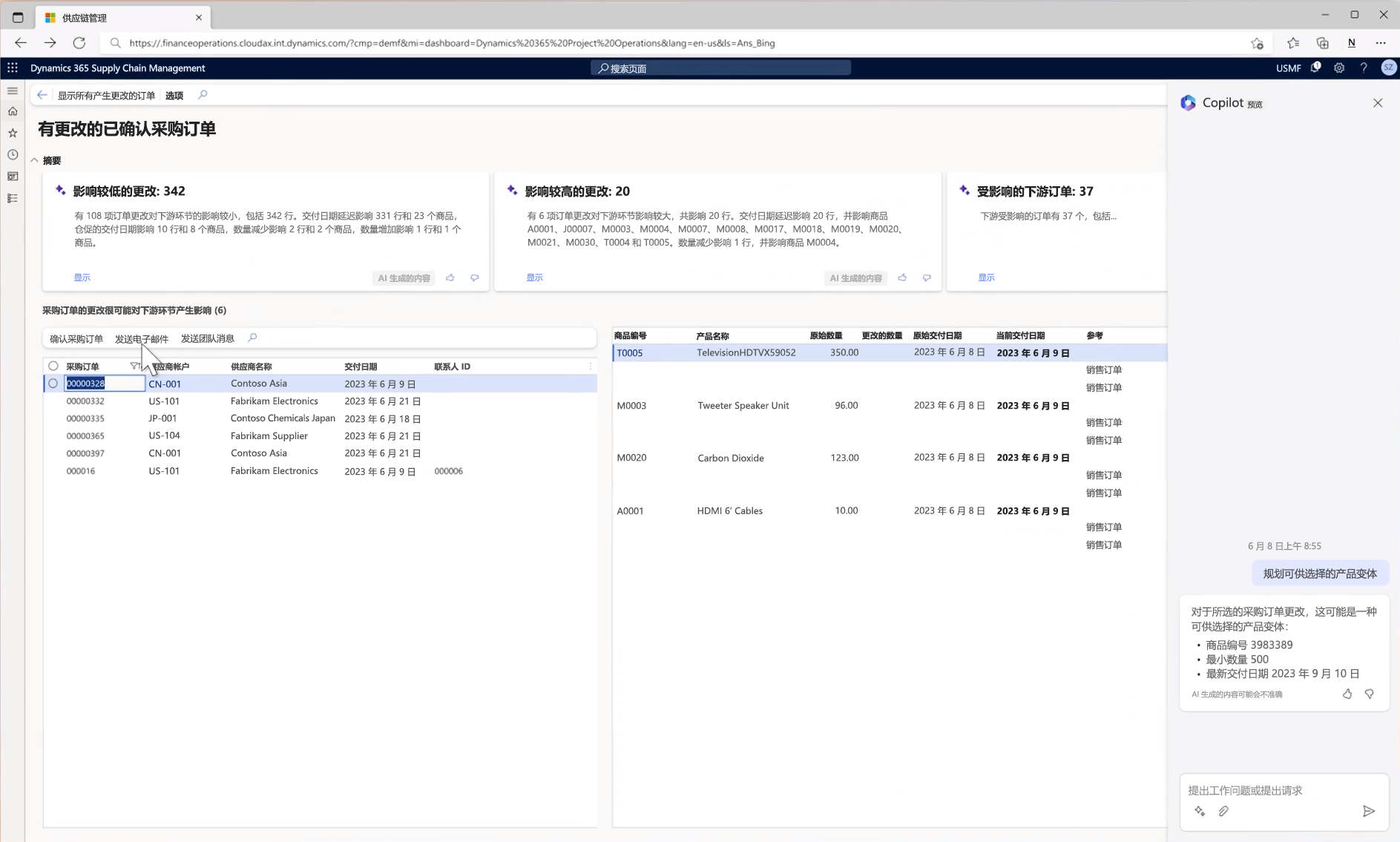This screenshot has height=842, width=1400.
Task: Open settings gear in top bar
Action: (x=1339, y=68)
